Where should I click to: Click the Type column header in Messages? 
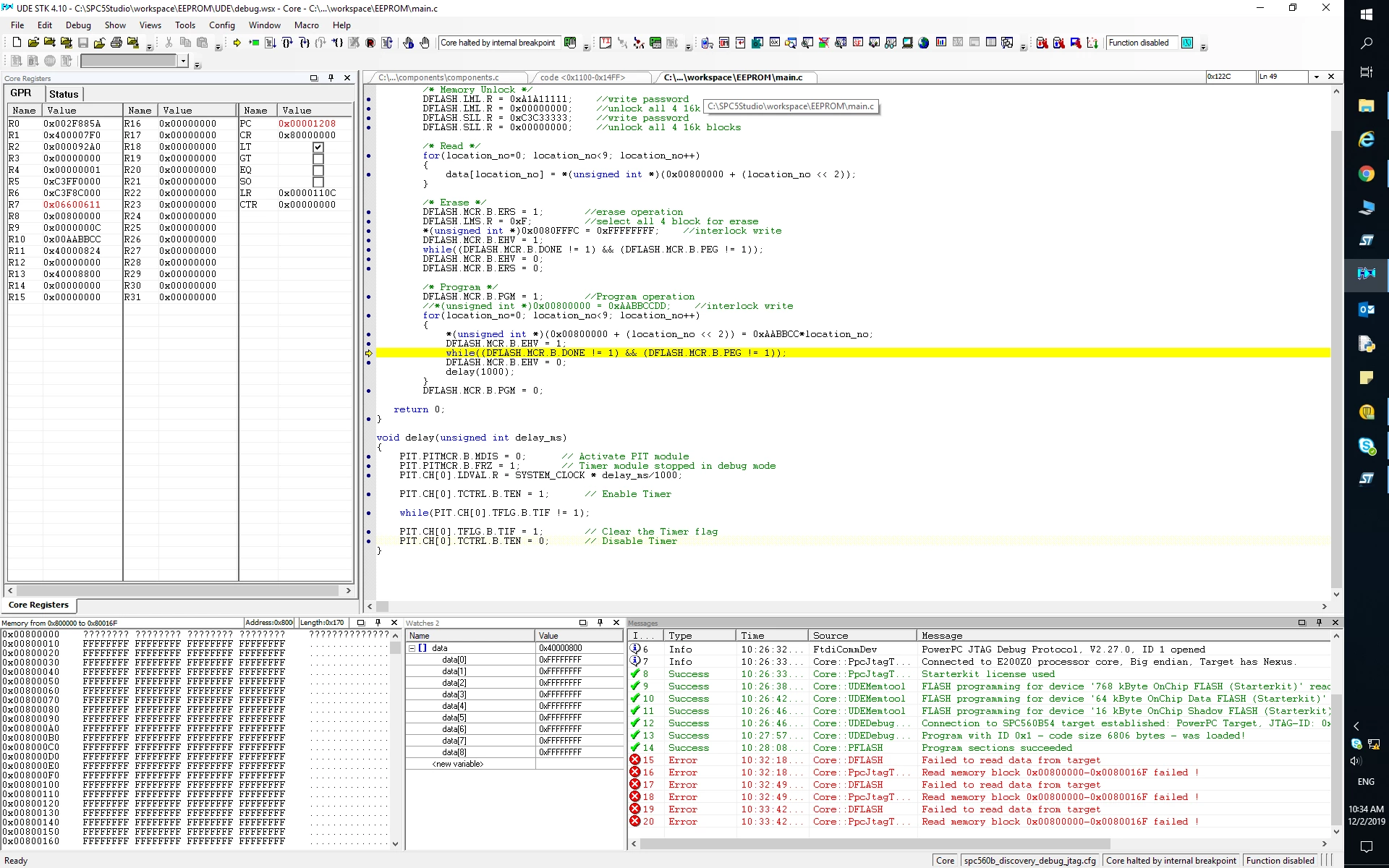tap(700, 636)
